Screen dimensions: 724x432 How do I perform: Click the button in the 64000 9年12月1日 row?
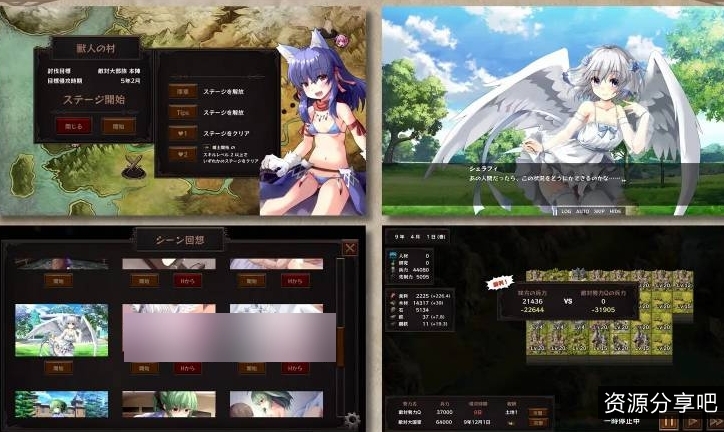[x=537, y=422]
